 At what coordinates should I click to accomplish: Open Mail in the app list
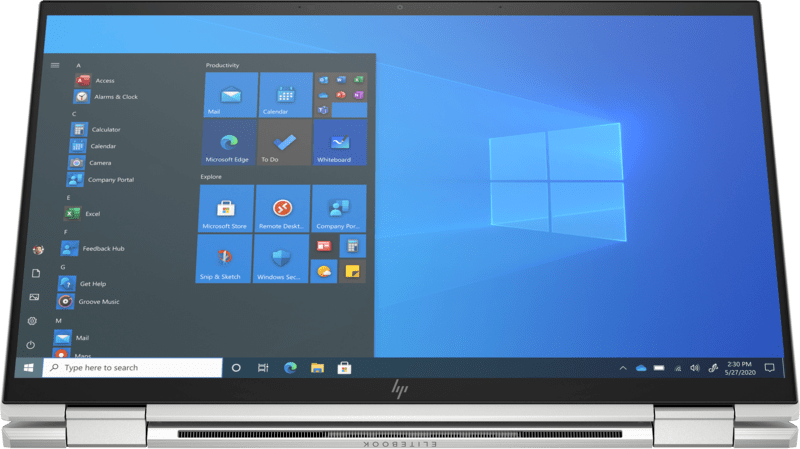72,338
